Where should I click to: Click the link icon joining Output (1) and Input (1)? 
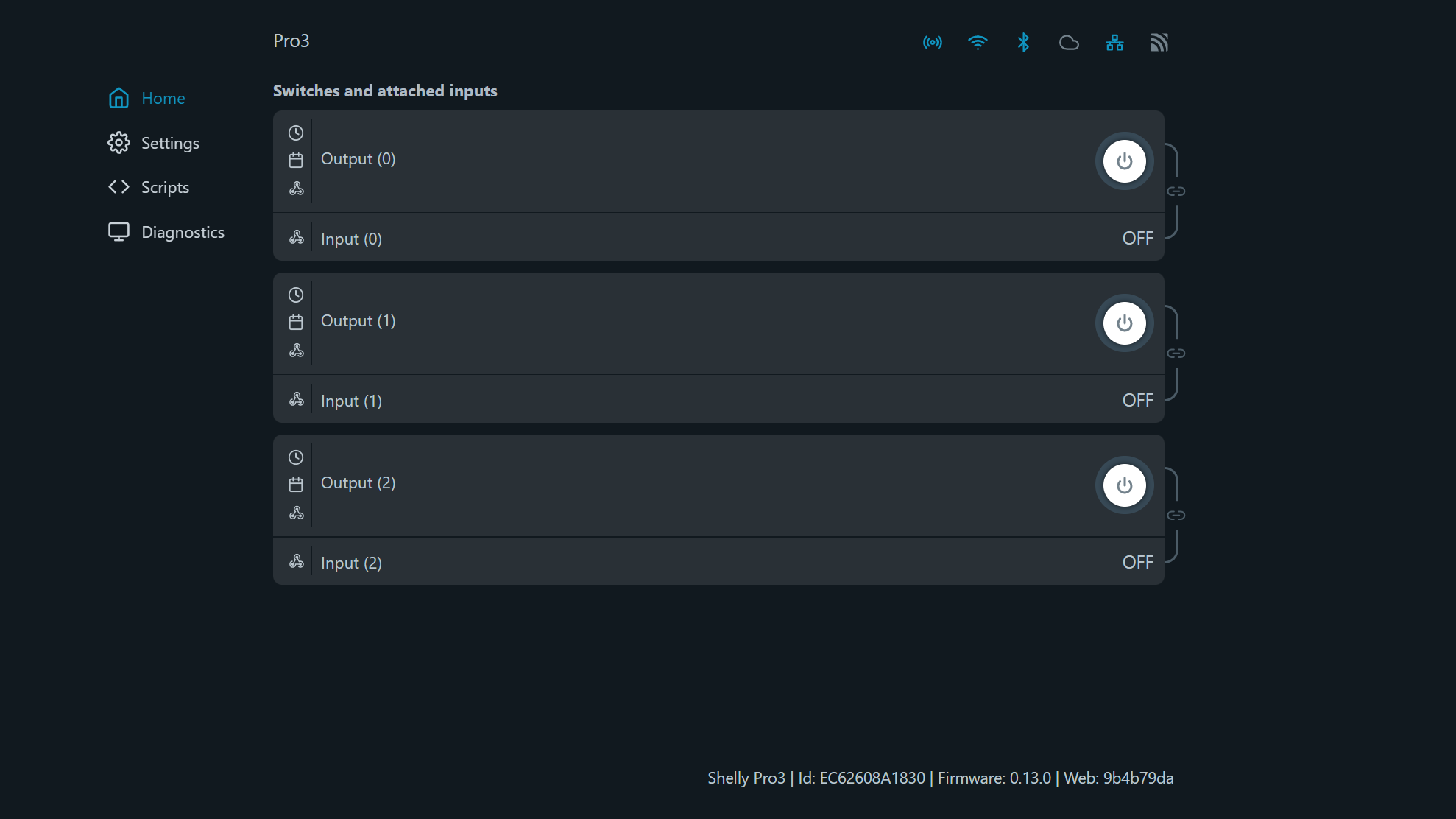(x=1176, y=352)
